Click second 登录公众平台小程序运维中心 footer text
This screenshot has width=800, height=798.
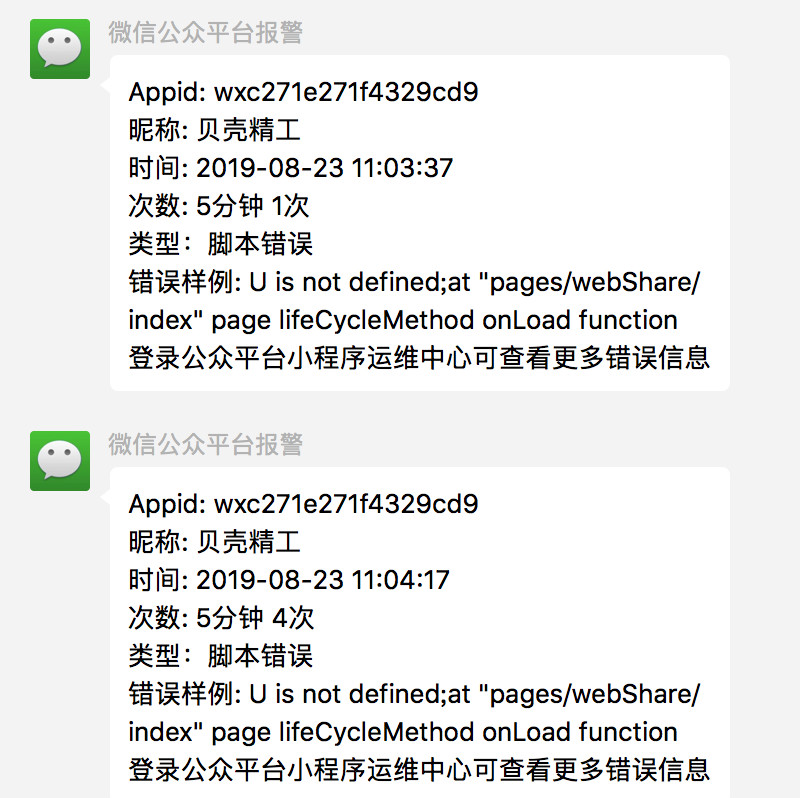tap(300, 769)
